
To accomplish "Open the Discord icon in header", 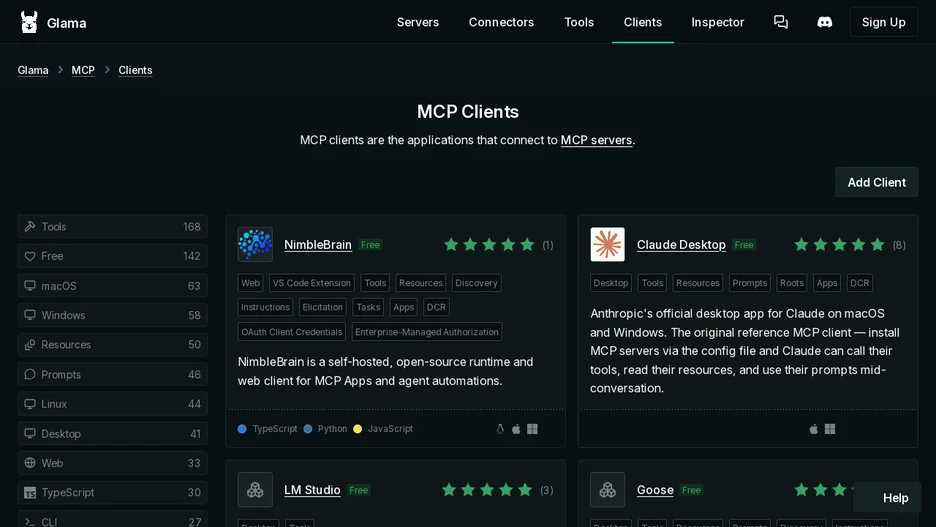I will [824, 22].
